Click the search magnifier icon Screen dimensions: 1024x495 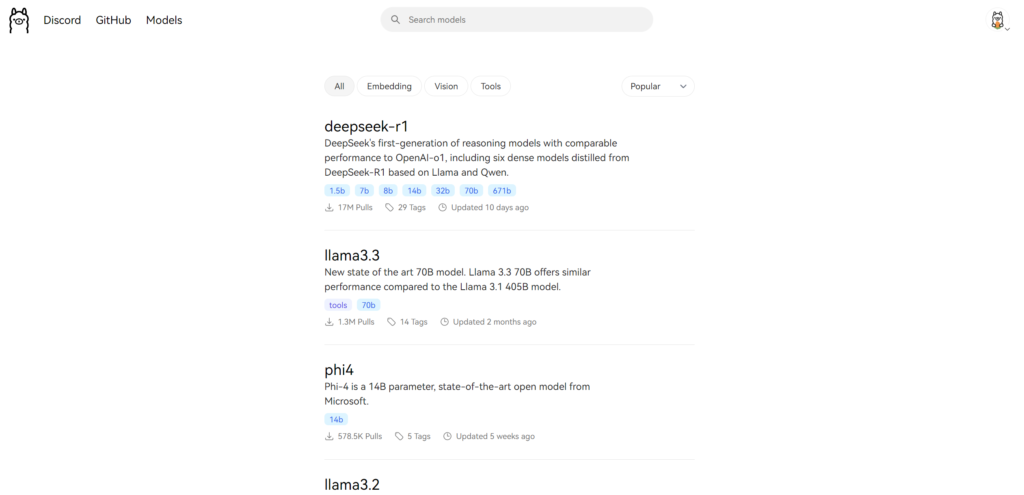395,20
